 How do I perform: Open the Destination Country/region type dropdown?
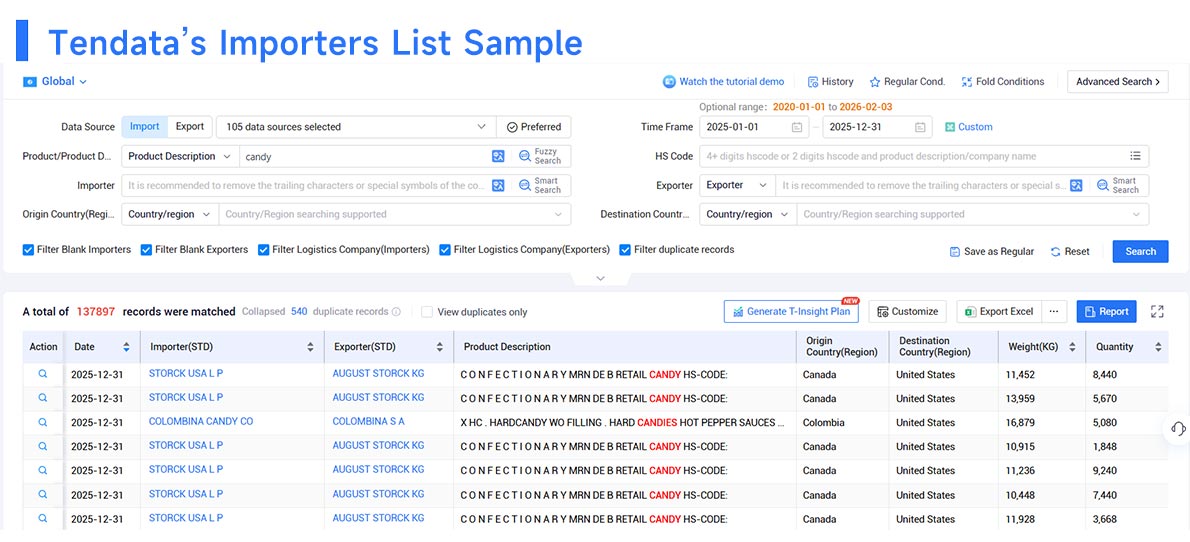[748, 214]
